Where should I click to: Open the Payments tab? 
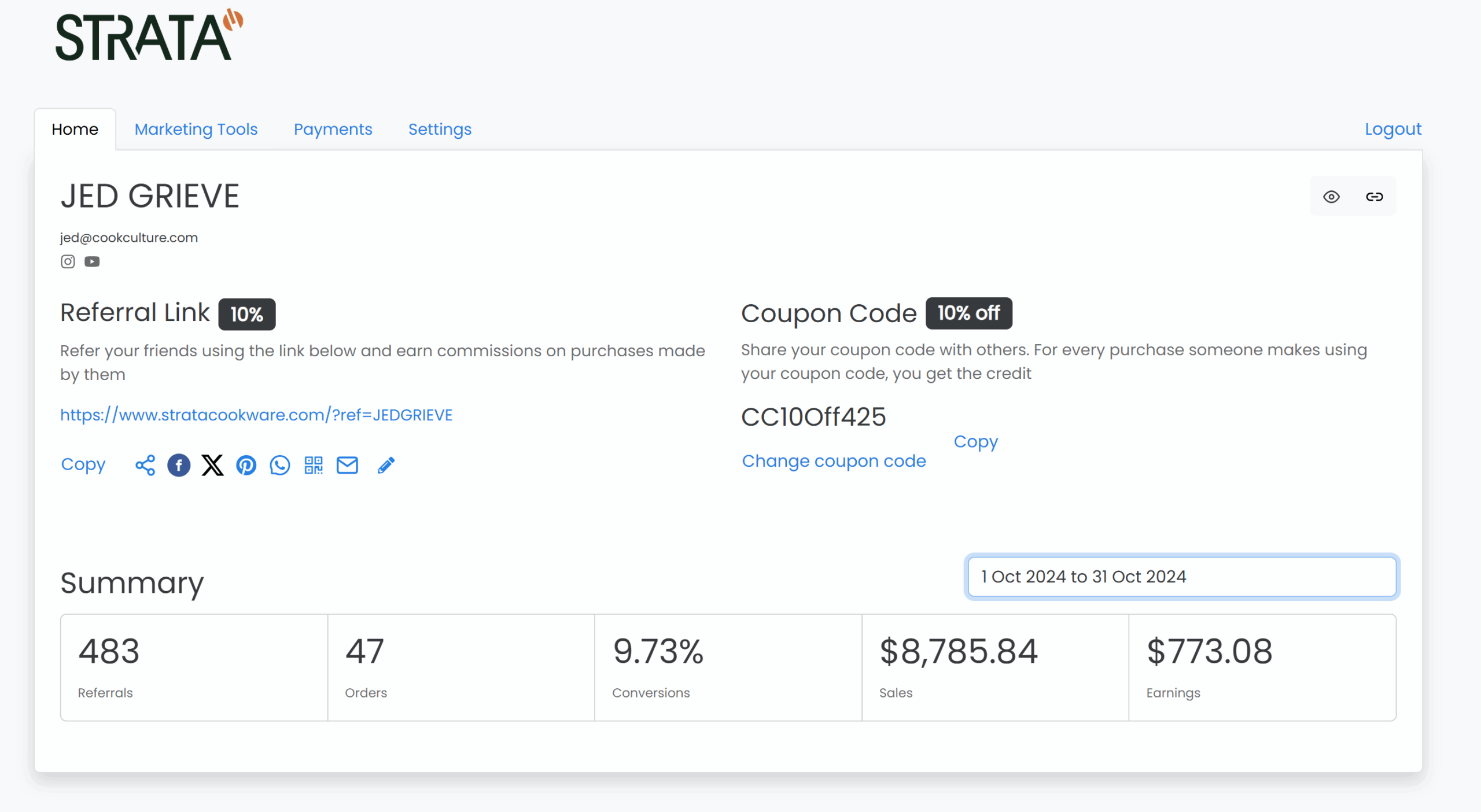[333, 129]
